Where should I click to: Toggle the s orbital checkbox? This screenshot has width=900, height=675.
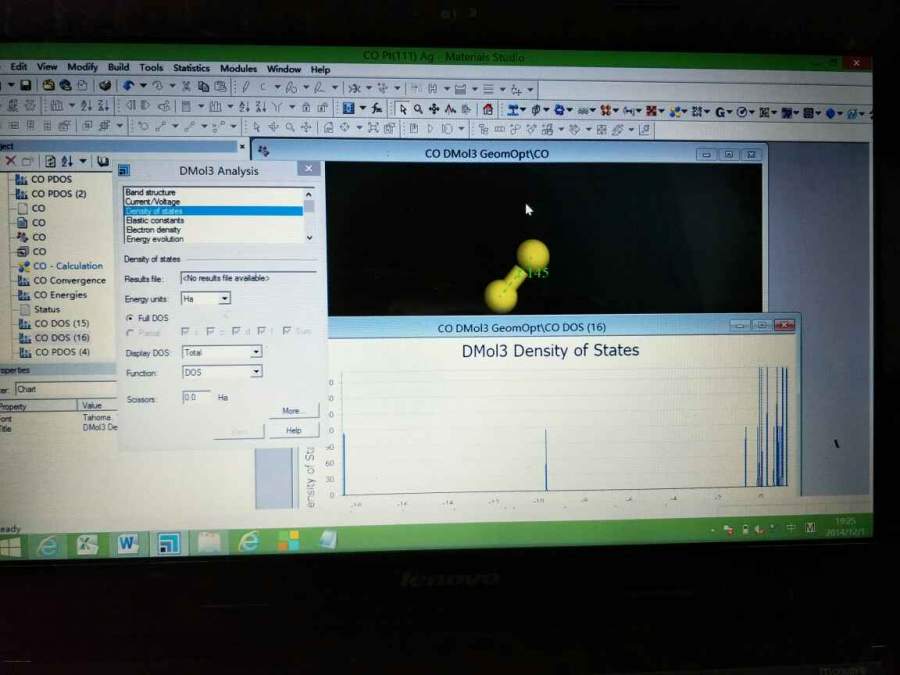click(x=185, y=331)
